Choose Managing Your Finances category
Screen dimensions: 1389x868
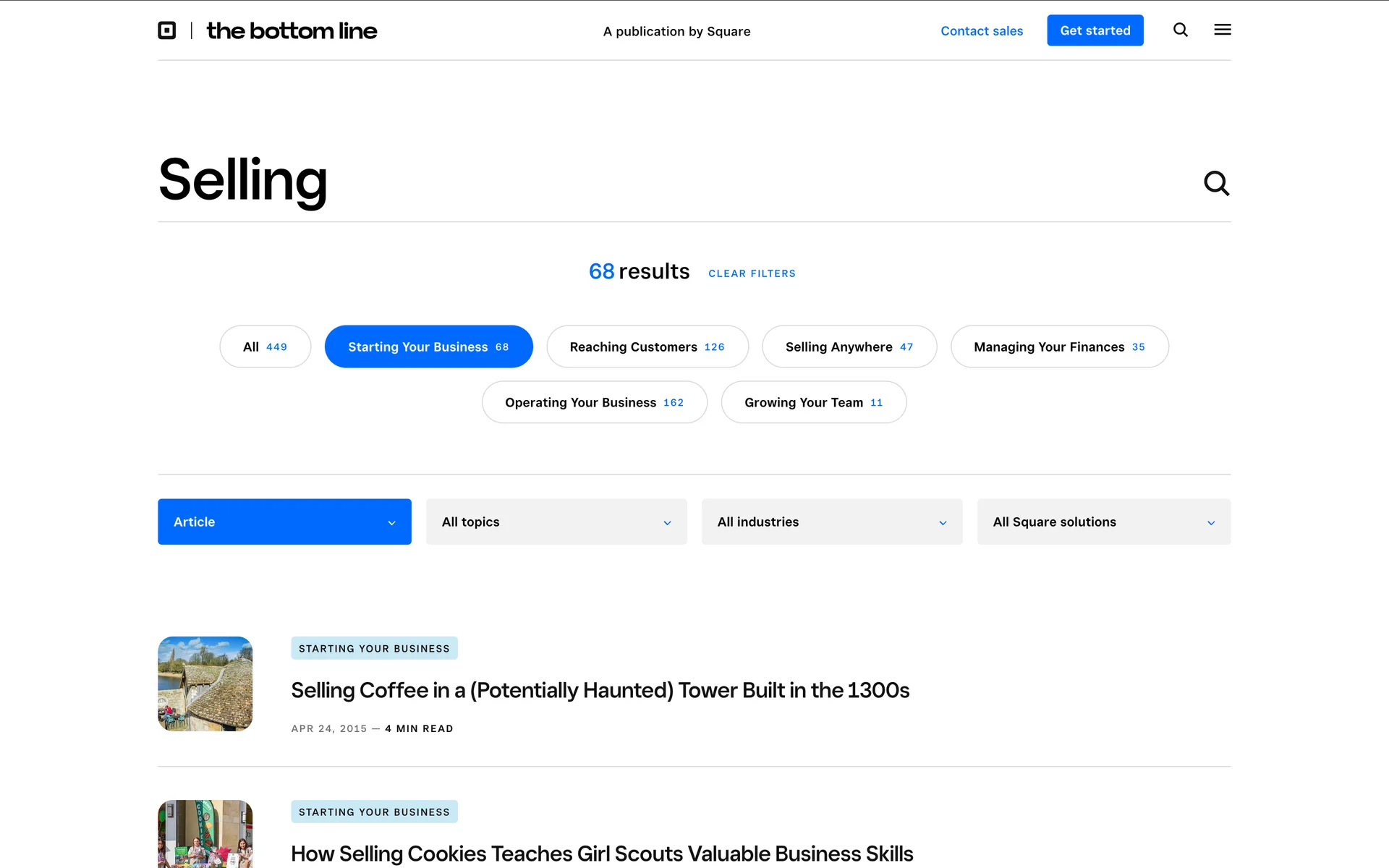coord(1059,346)
